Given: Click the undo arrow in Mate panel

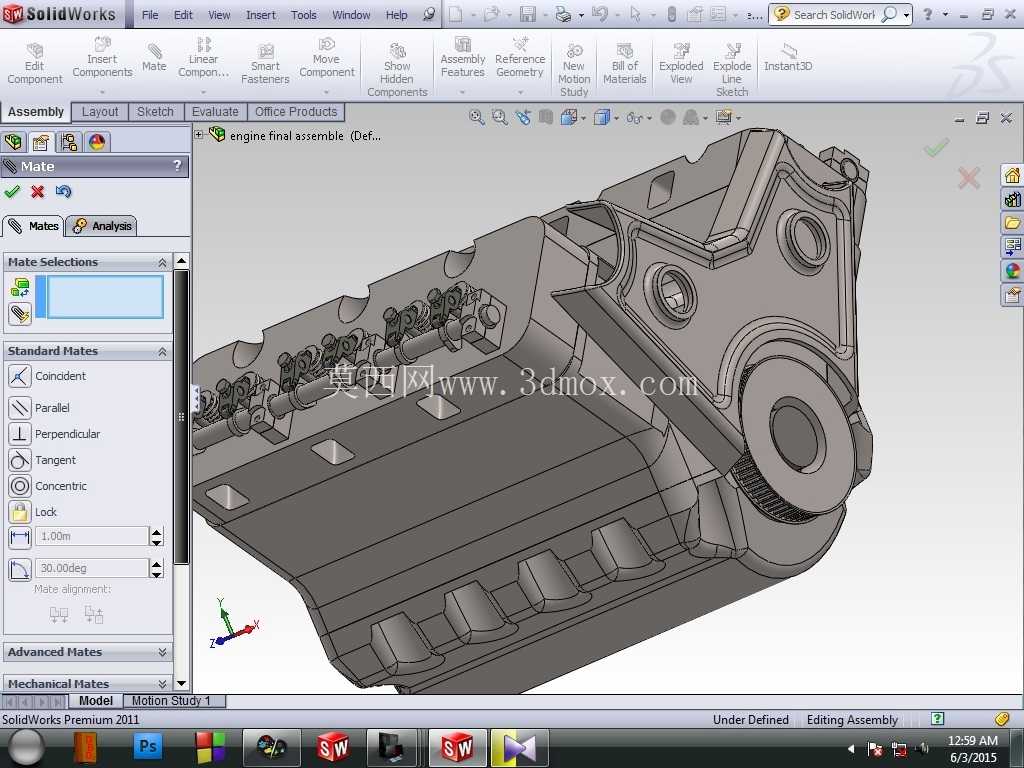Looking at the screenshot, I should point(63,191).
